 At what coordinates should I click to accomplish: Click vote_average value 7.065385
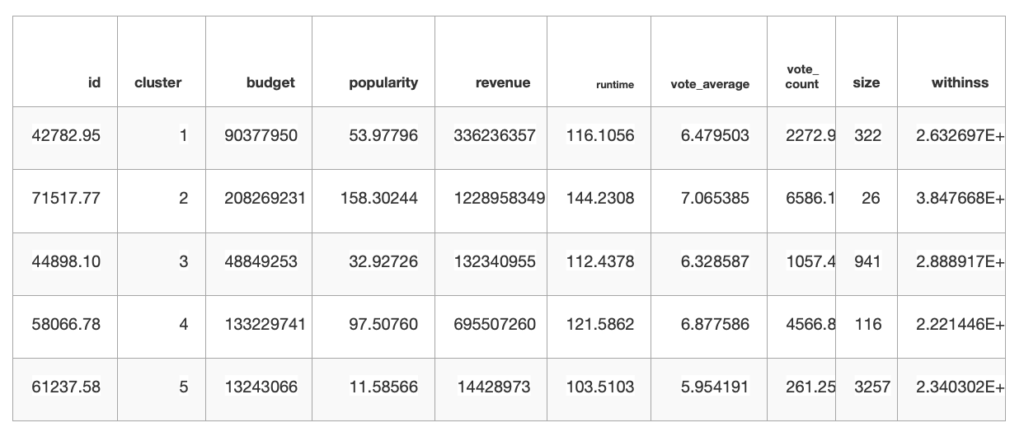pos(715,198)
